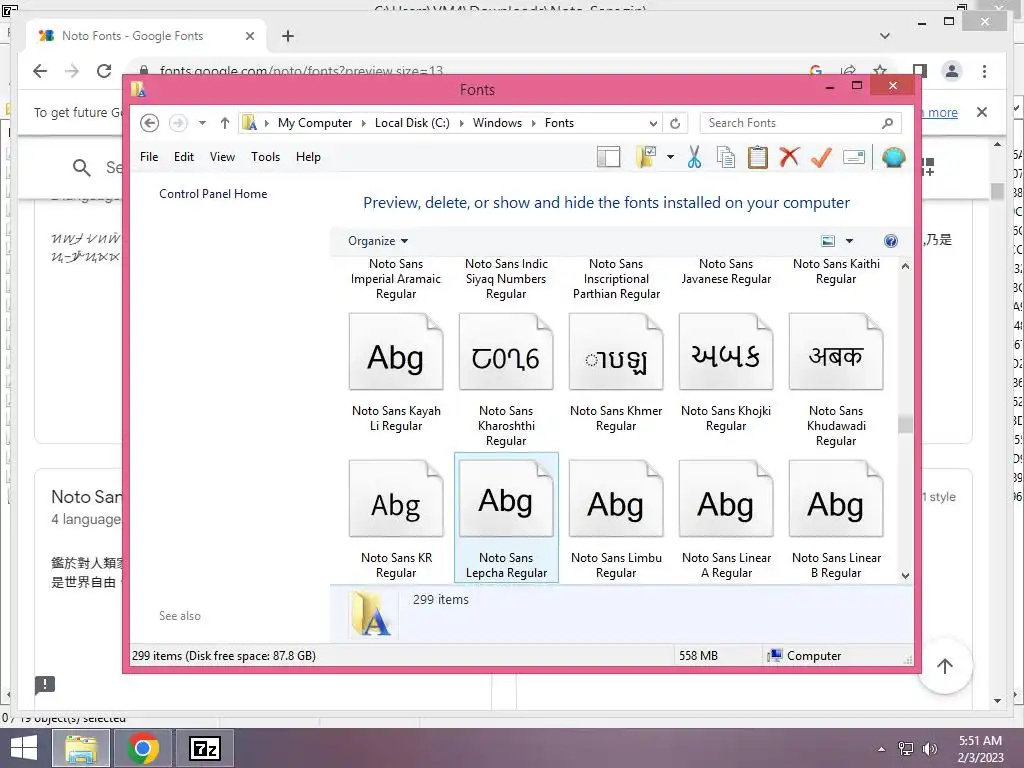This screenshot has width=1024, height=768.
Task: Click Local Disk (C:) breadcrumb
Action: tap(412, 123)
